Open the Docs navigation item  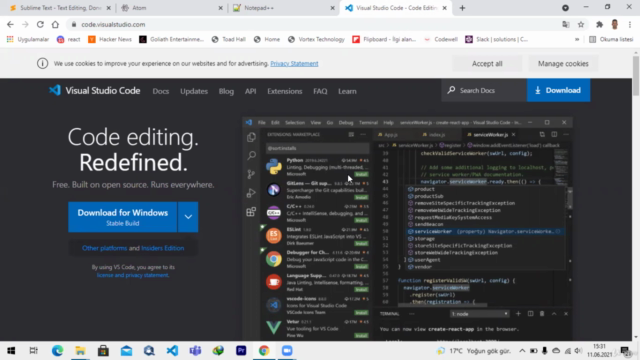(161, 91)
